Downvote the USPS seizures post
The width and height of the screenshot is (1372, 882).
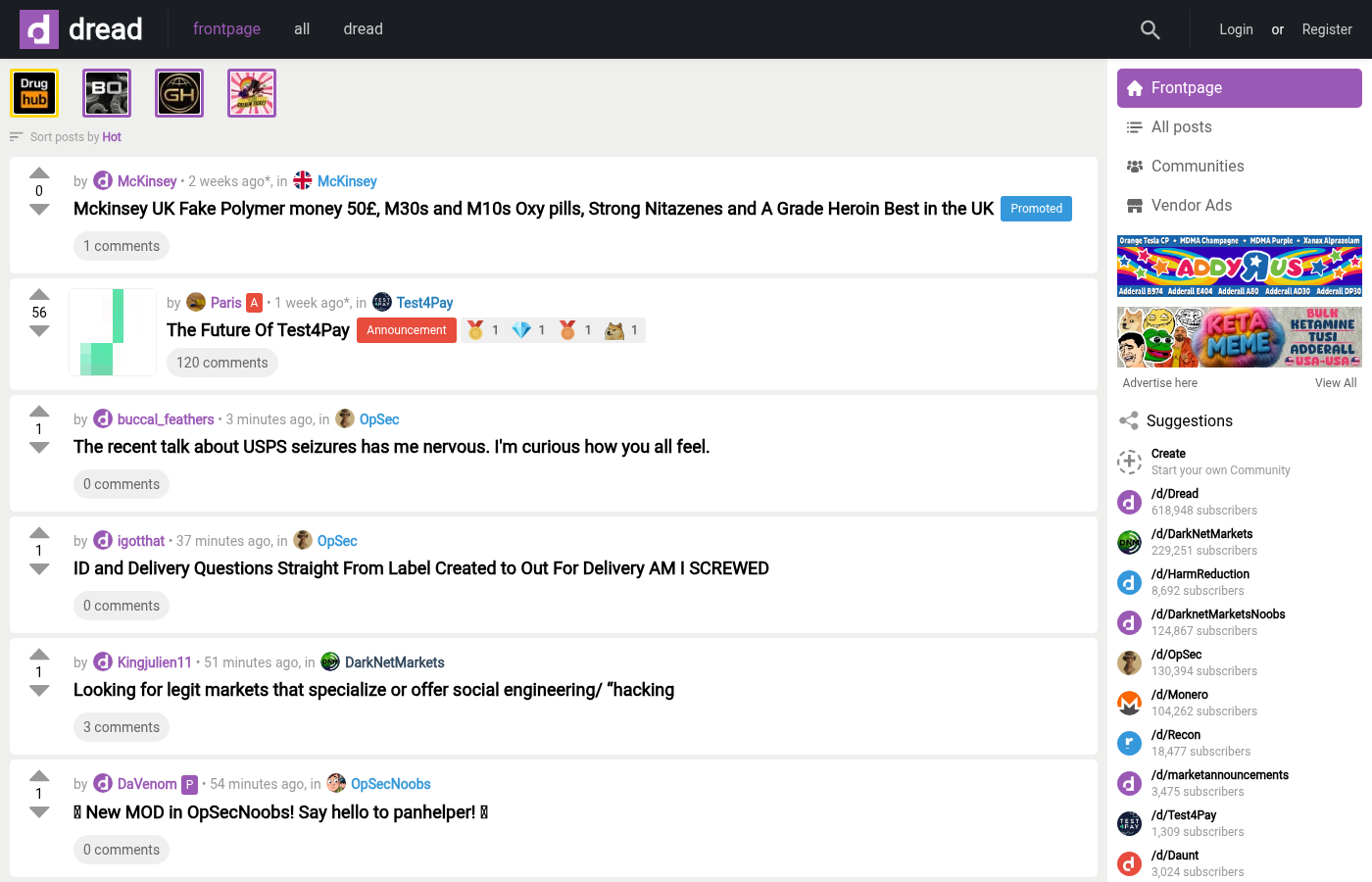point(39,448)
